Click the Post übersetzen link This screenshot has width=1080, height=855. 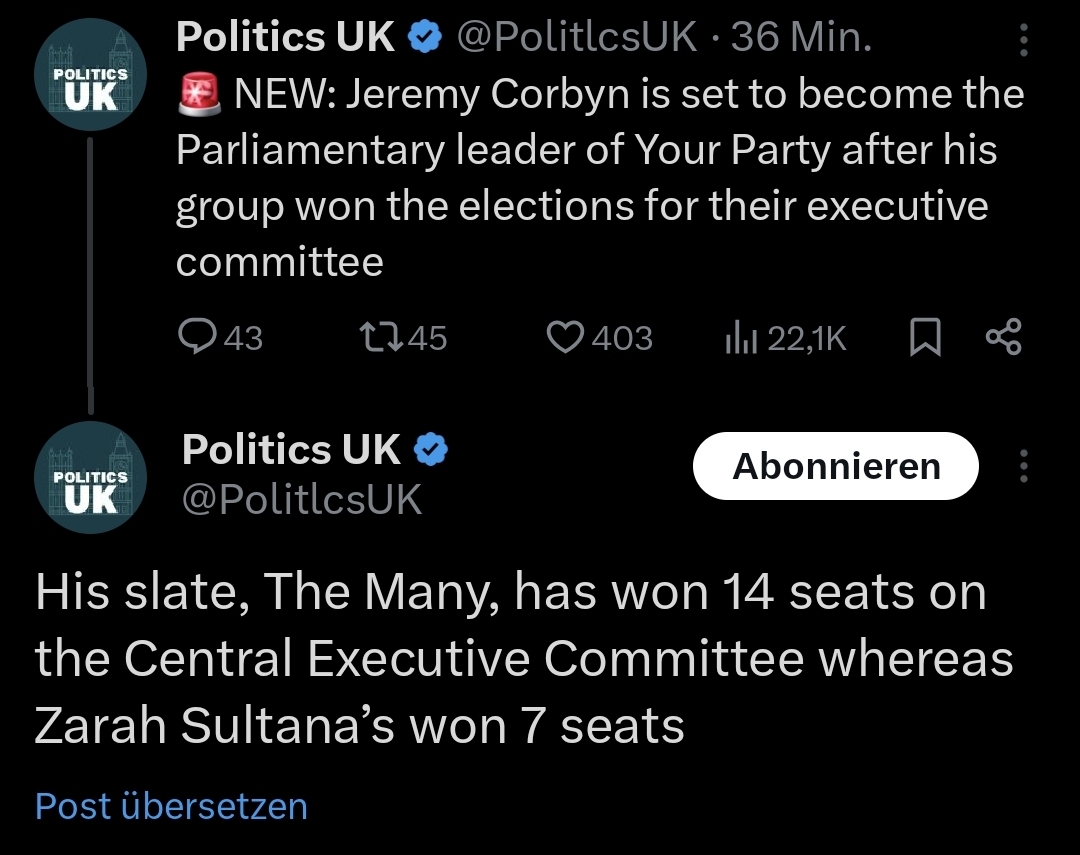(171, 805)
